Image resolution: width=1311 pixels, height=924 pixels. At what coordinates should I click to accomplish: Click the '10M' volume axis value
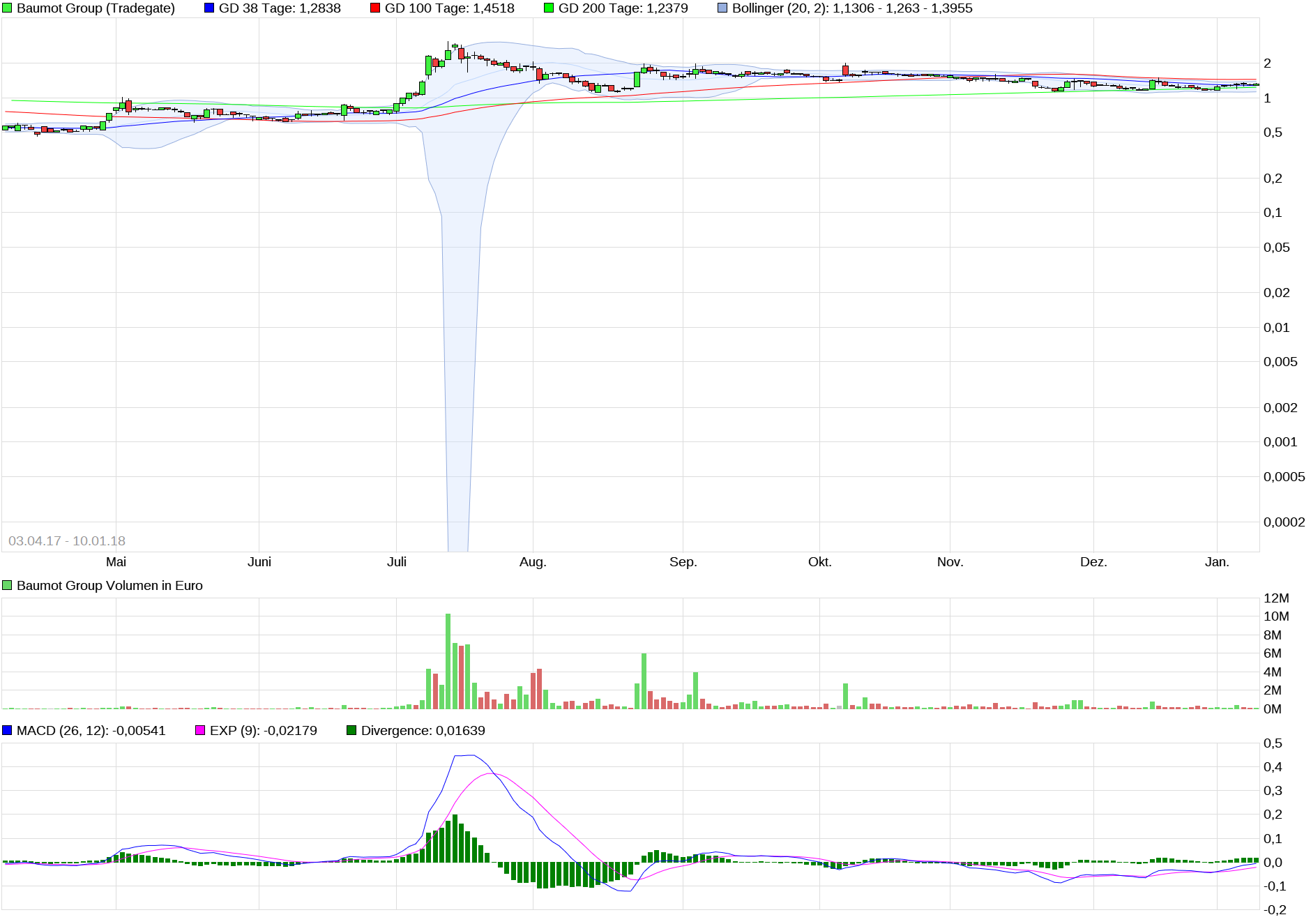[x=1277, y=616]
